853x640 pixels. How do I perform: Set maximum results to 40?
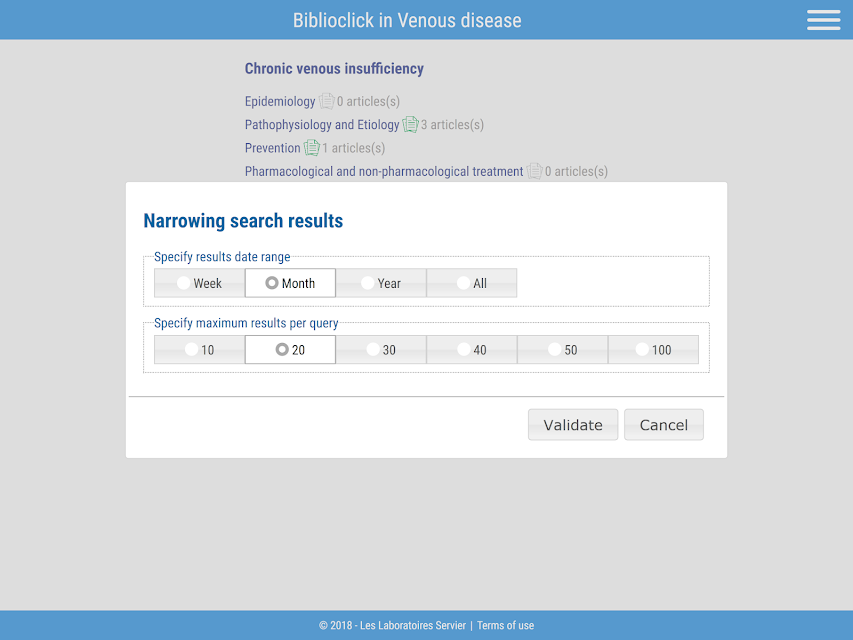click(472, 349)
